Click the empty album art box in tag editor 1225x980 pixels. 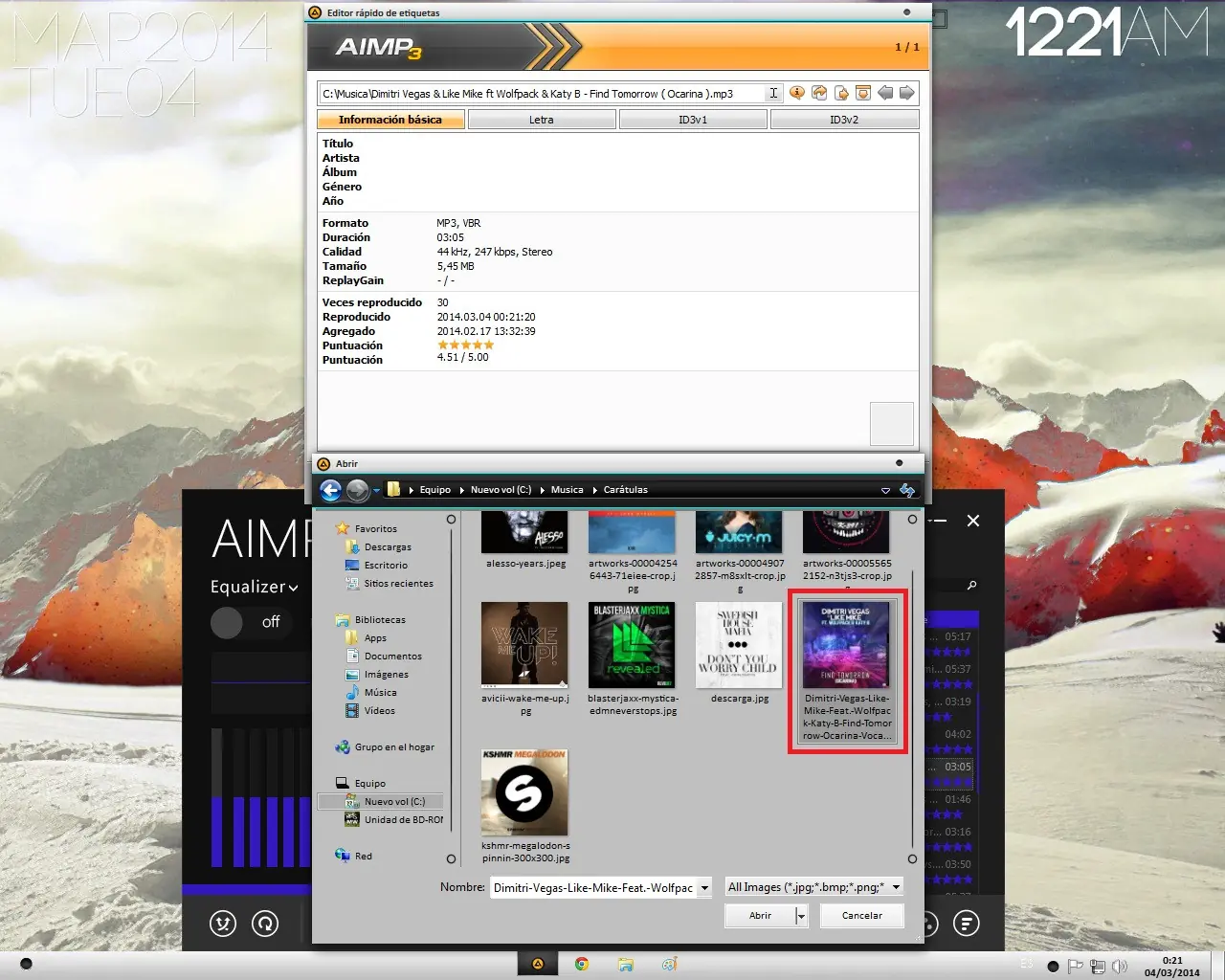[x=891, y=423]
